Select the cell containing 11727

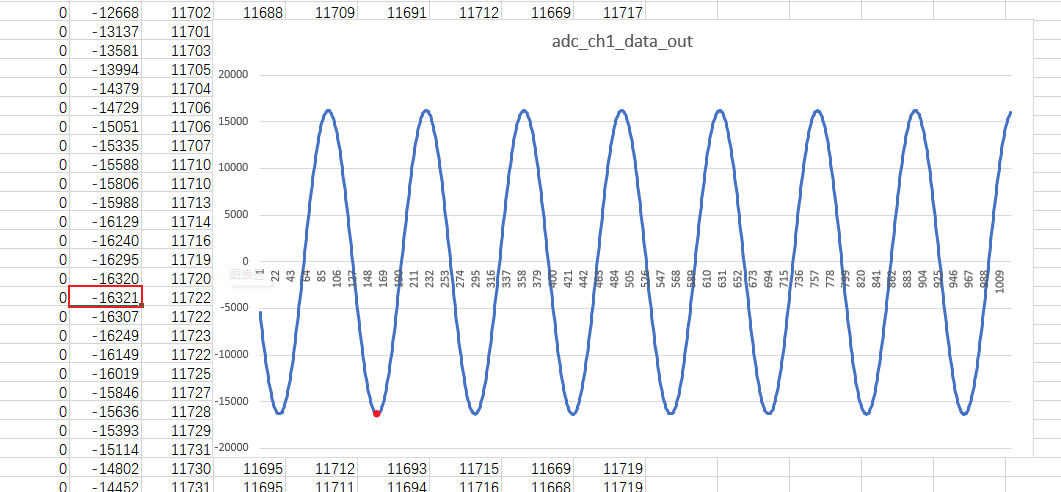coord(178,393)
